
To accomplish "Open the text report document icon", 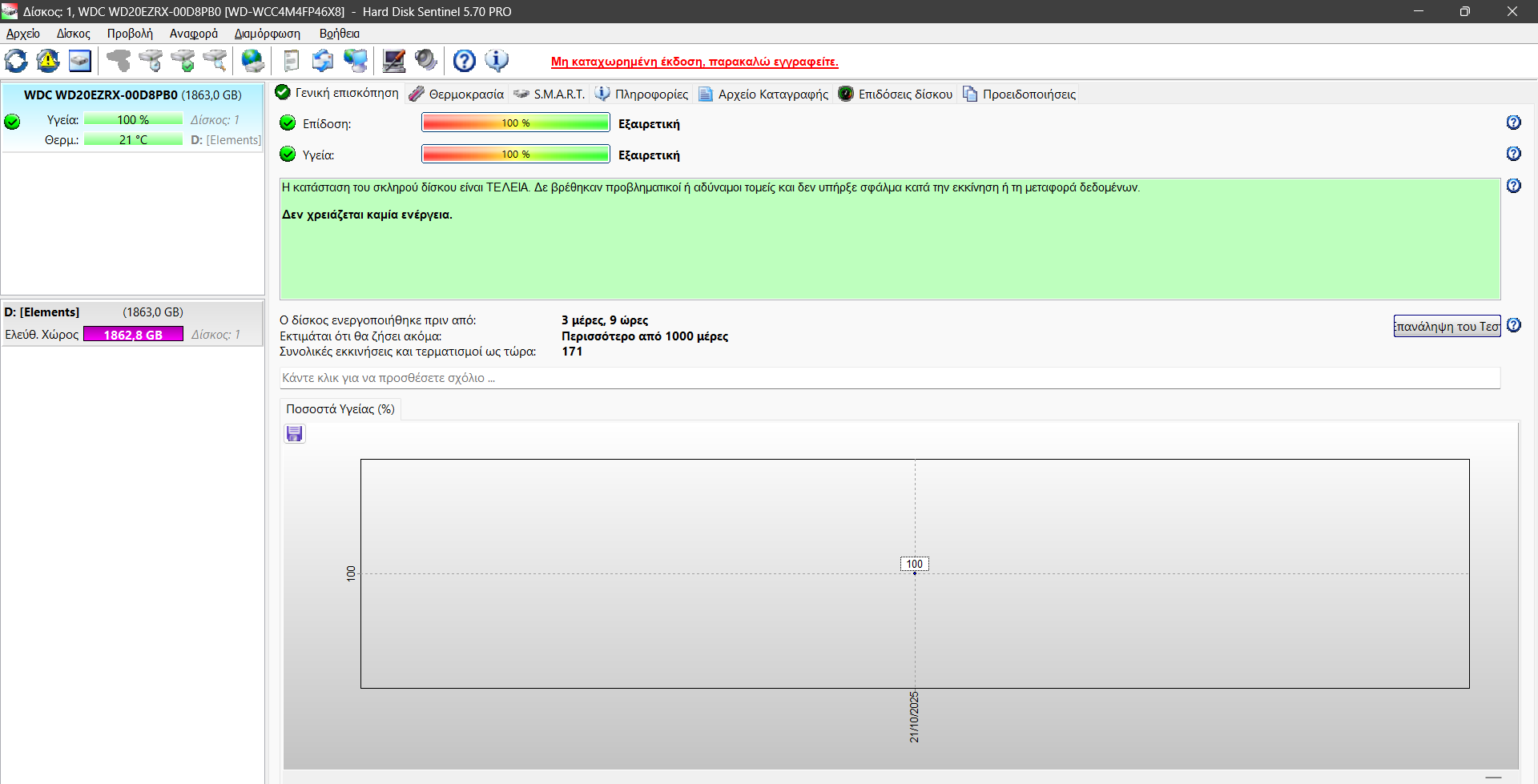I will pos(291,61).
